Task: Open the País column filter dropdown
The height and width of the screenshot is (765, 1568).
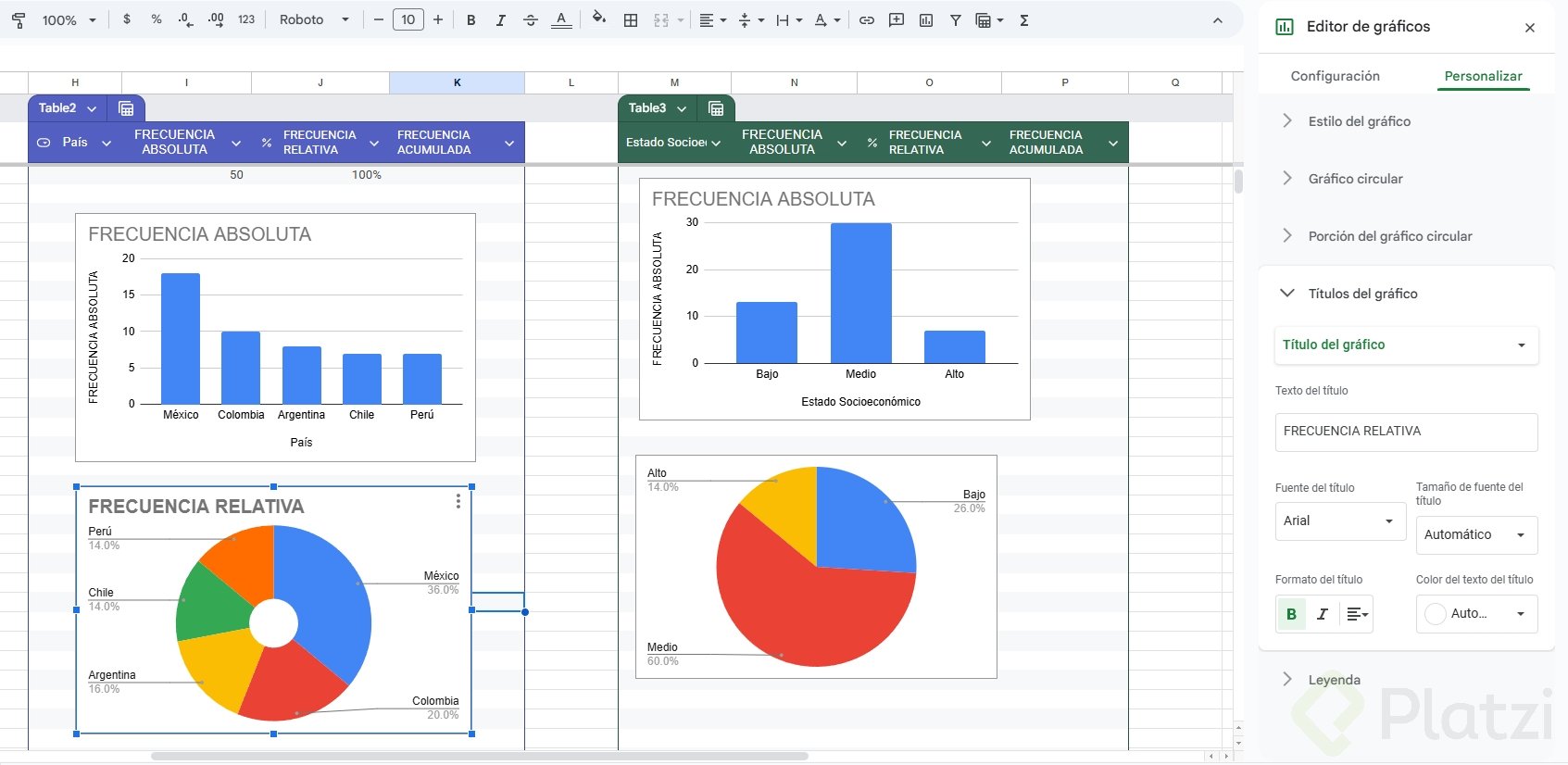Action: coord(107,143)
